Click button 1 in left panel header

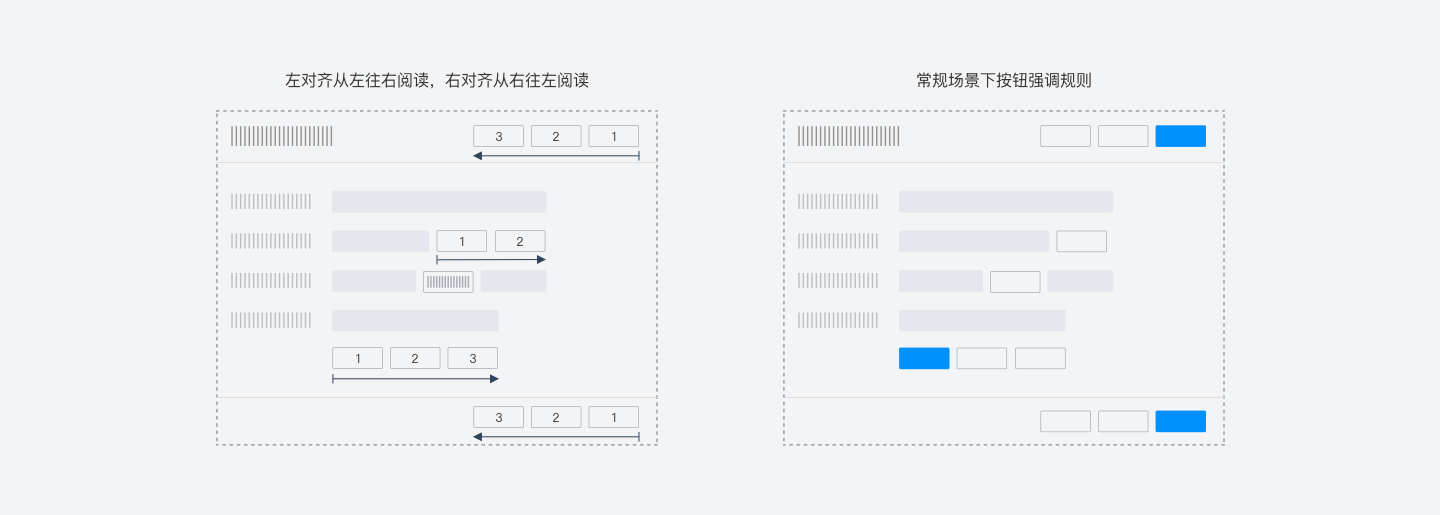click(x=613, y=136)
